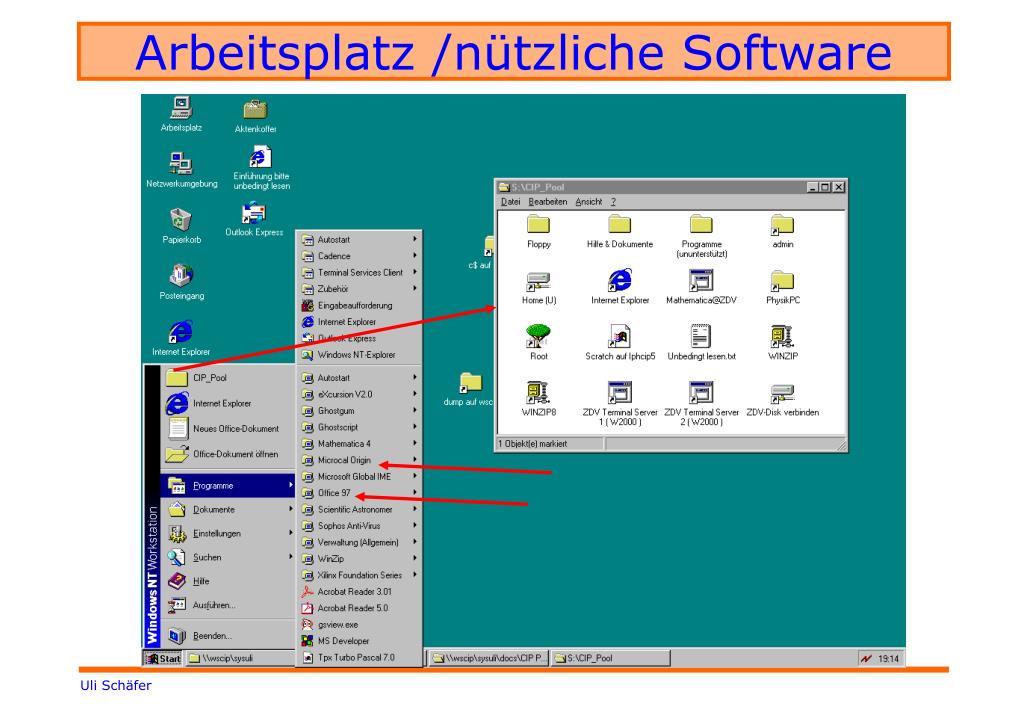Image resolution: width=1024 pixels, height=709 pixels.
Task: Open the admin shortcut folder
Action: pyautogui.click(x=782, y=232)
